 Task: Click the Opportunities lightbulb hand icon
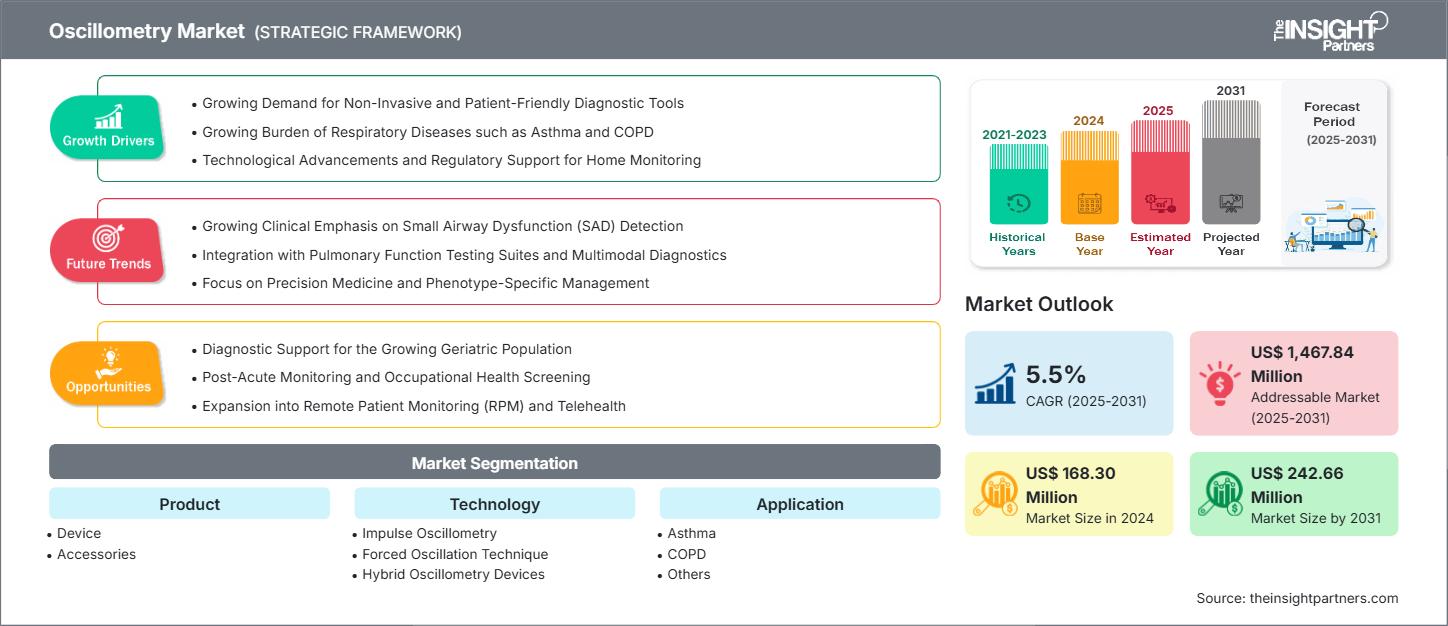(108, 361)
